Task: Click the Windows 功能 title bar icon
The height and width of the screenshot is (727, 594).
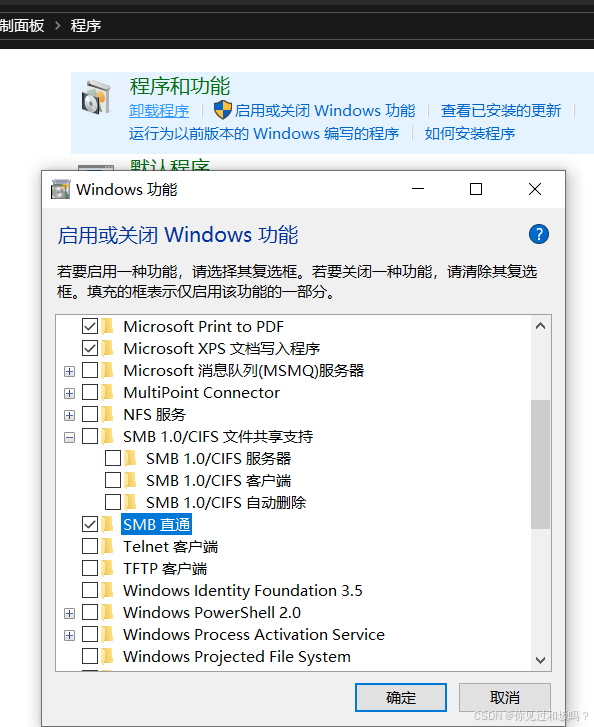Action: tap(60, 189)
